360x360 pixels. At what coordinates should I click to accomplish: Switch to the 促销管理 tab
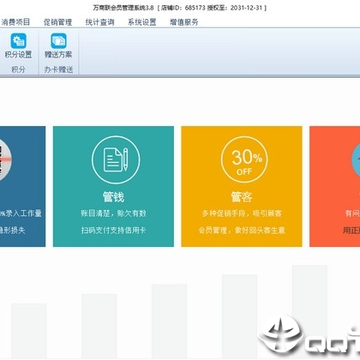[x=58, y=22]
